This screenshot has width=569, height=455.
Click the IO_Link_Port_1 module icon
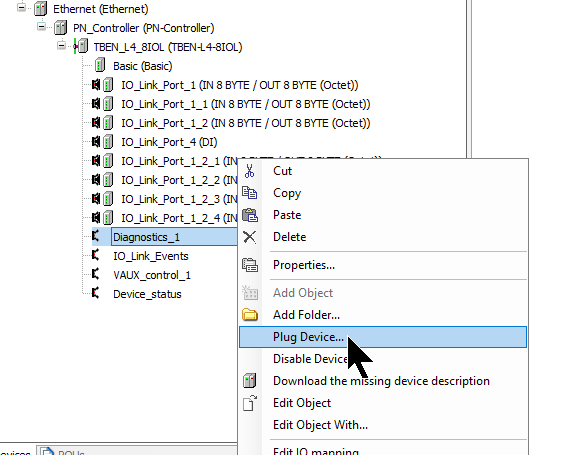coord(108,85)
